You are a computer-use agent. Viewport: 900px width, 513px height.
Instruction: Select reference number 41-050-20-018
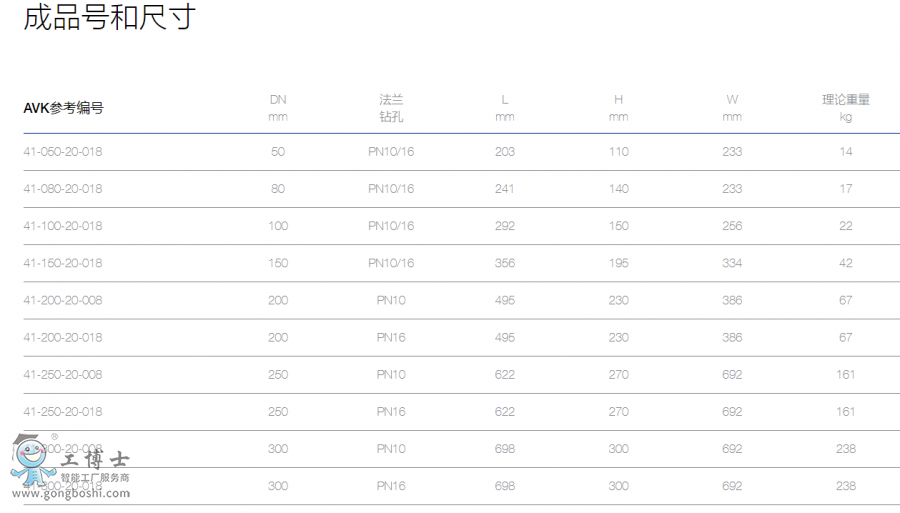pos(63,152)
